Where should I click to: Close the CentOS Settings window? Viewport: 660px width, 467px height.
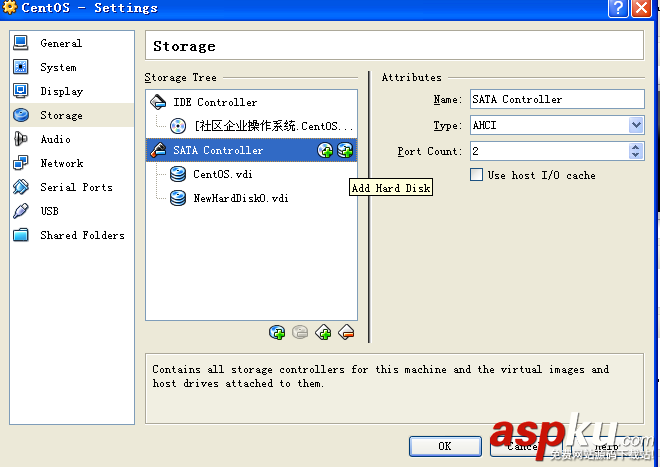[x=641, y=8]
